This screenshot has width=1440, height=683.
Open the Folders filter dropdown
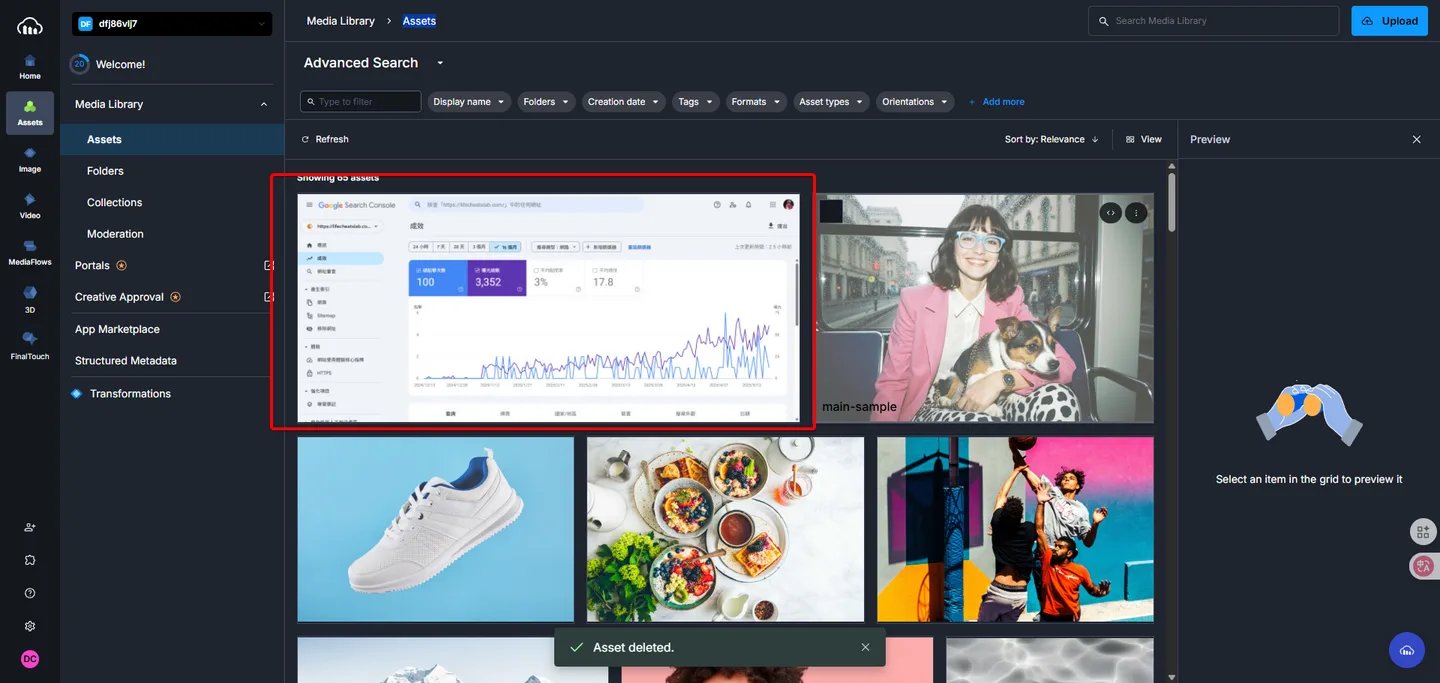point(546,101)
